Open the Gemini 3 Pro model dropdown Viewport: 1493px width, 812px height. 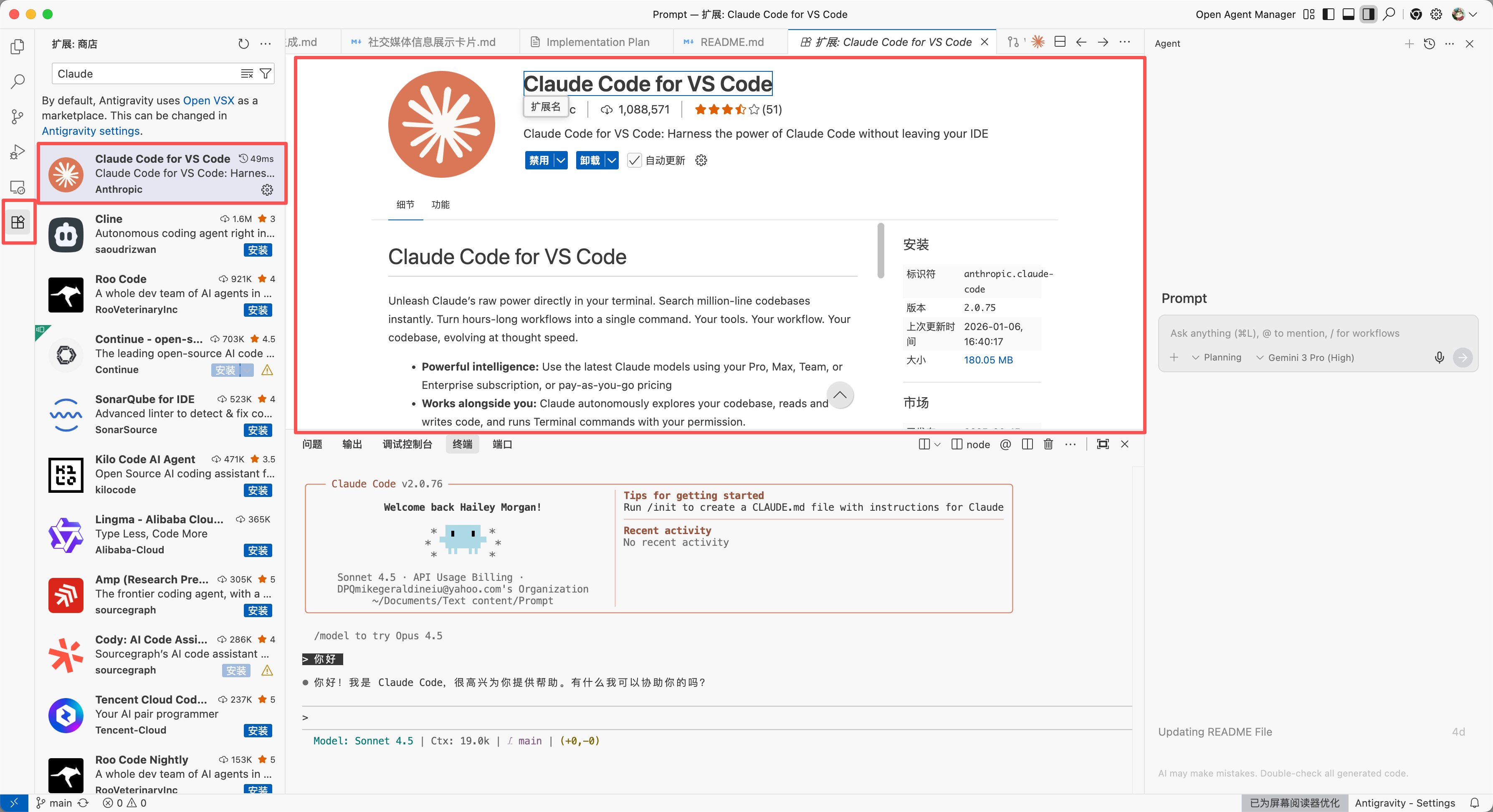click(1305, 357)
